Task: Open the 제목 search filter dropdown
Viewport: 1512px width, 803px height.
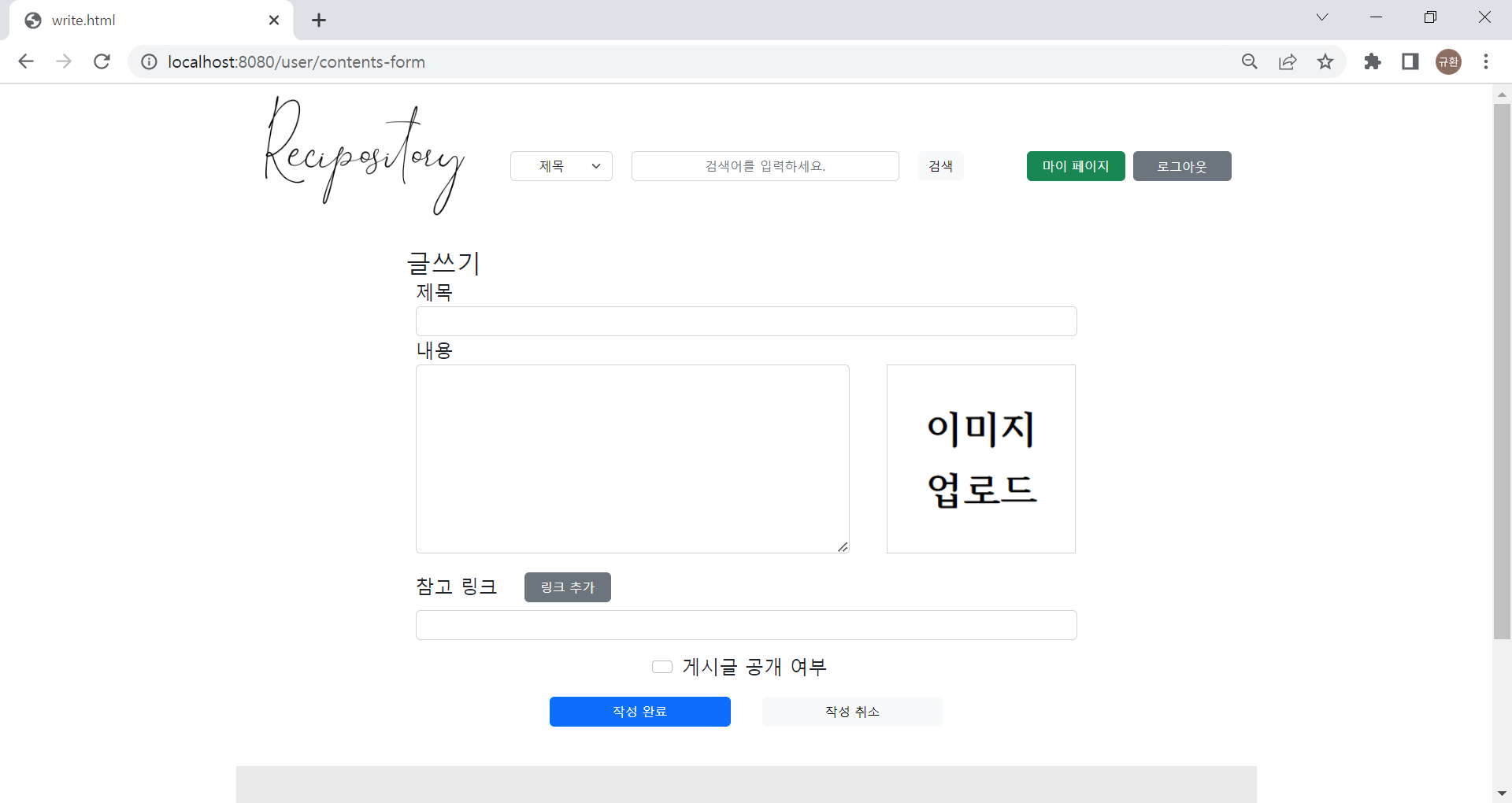Action: click(x=561, y=165)
